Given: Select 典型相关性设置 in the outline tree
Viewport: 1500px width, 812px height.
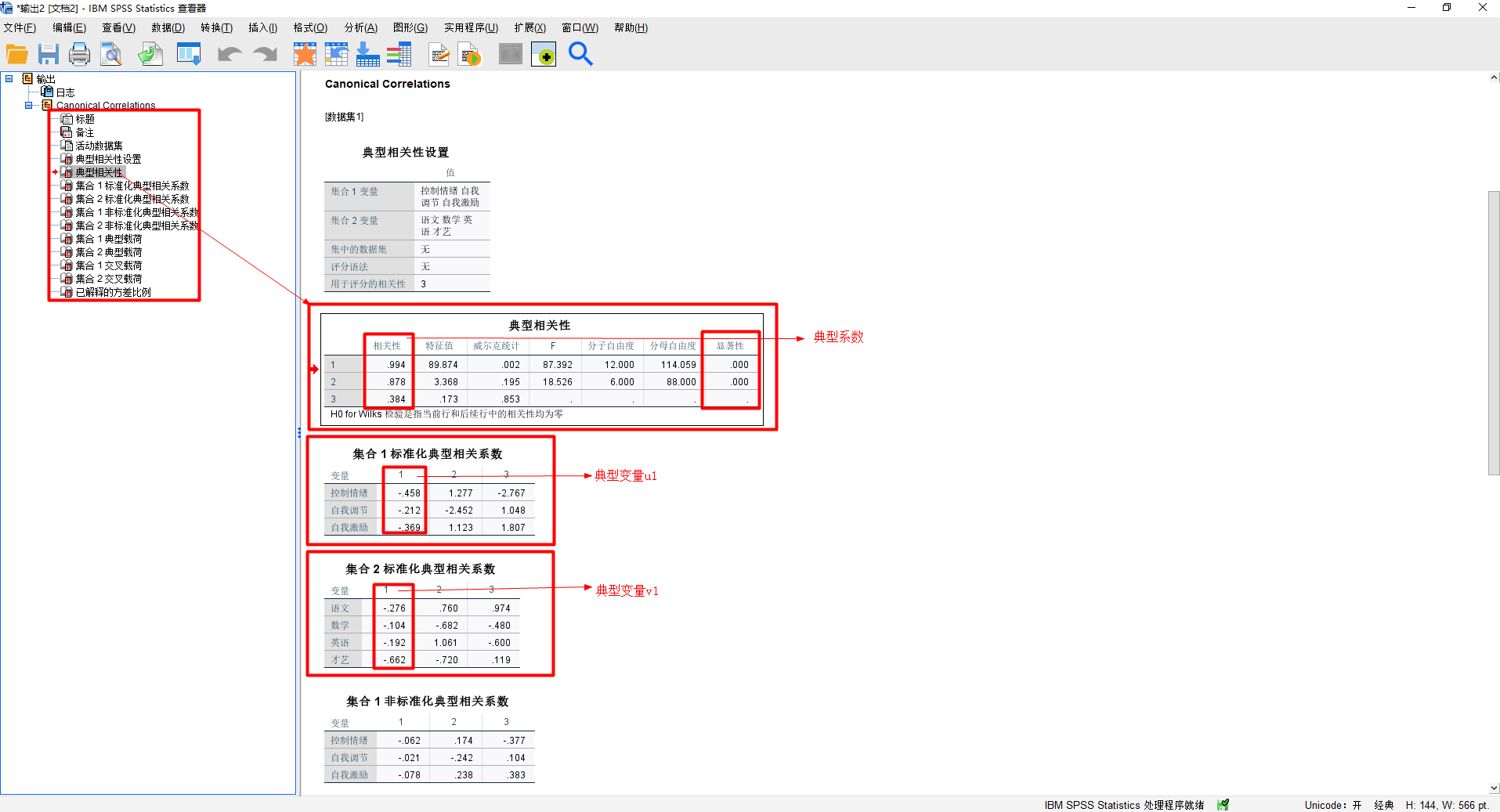Looking at the screenshot, I should [108, 159].
